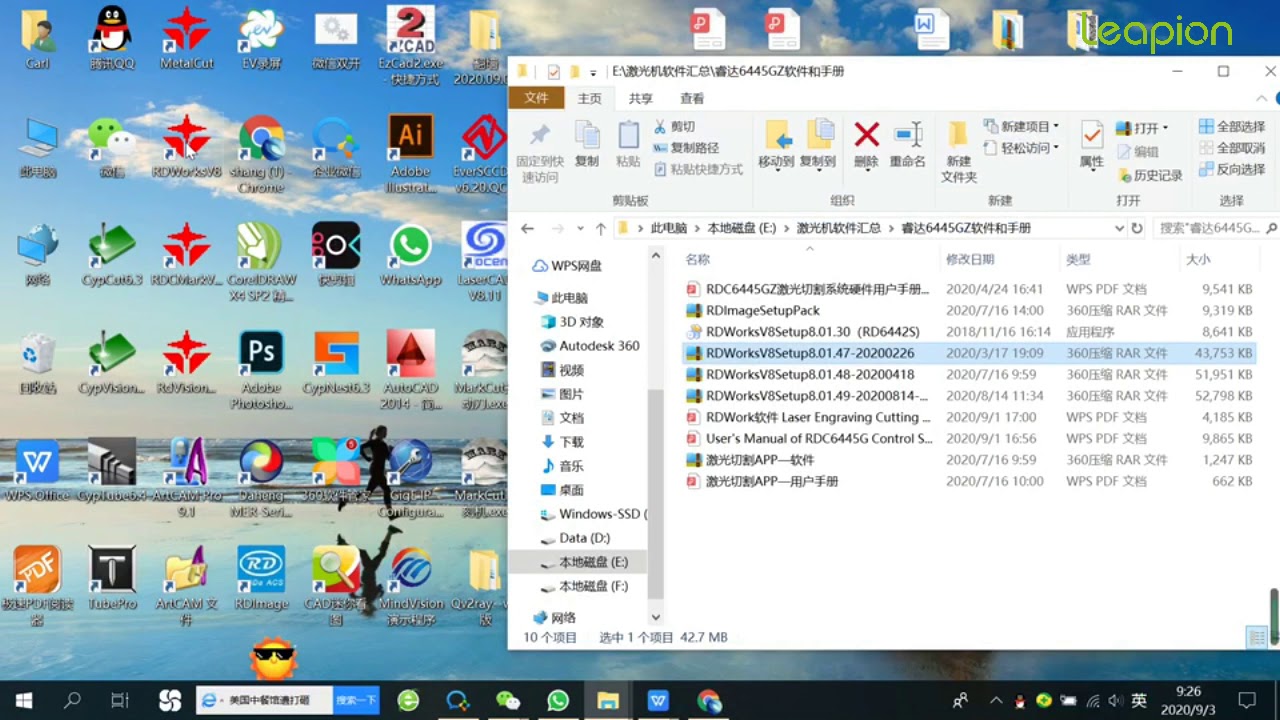Launch Adobe Illustrator from the desktop
The image size is (1280, 720).
click(x=410, y=152)
